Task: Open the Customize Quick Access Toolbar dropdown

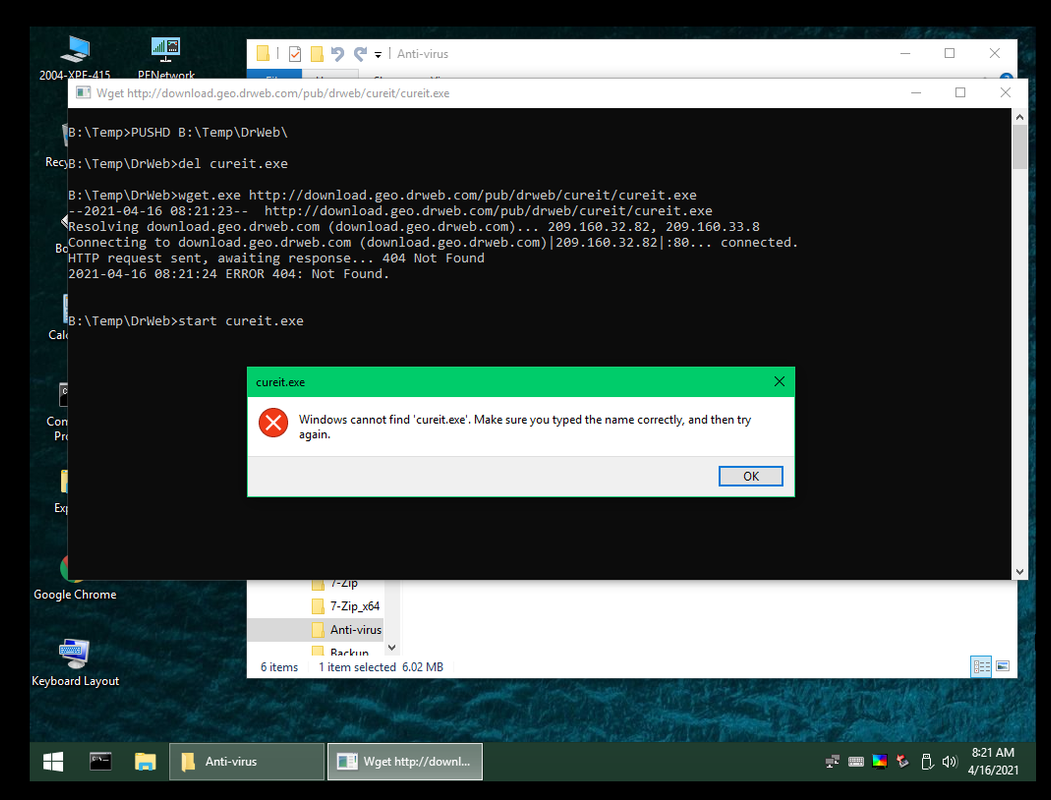Action: coord(378,54)
